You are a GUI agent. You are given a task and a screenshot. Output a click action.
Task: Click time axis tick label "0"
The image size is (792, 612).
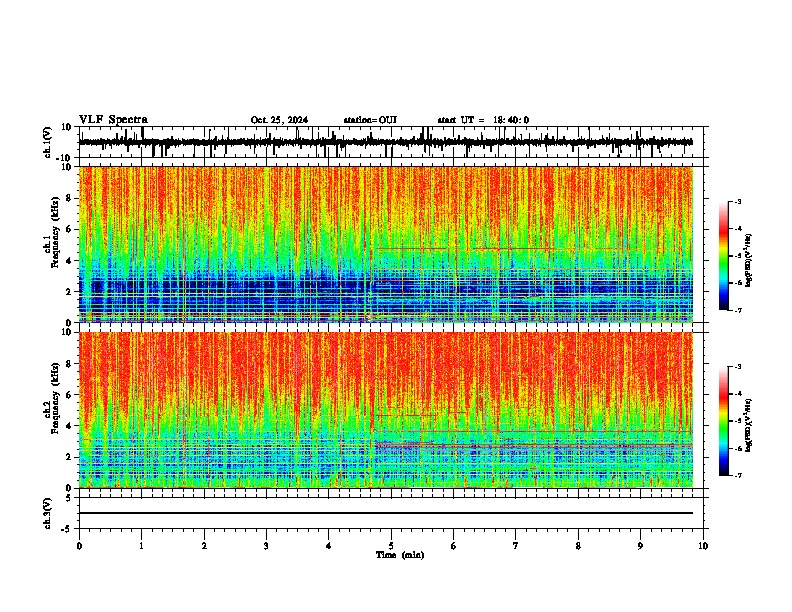tap(79, 546)
